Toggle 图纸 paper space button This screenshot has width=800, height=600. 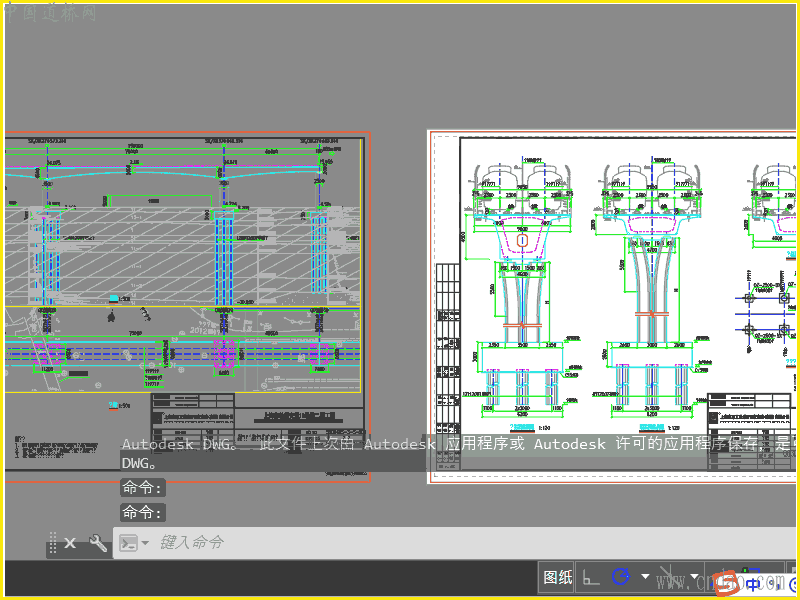[558, 577]
